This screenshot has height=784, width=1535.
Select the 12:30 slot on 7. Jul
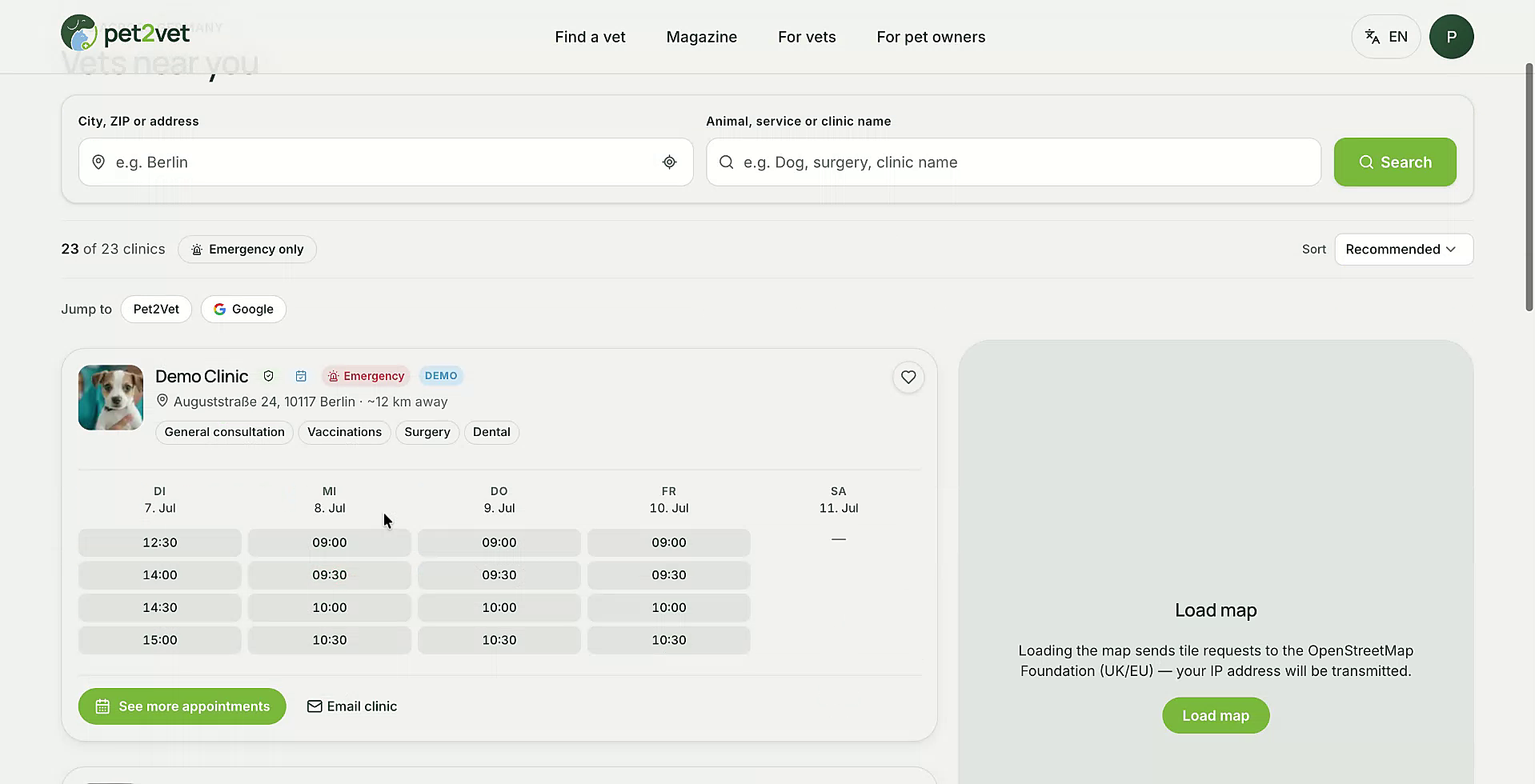(x=160, y=542)
